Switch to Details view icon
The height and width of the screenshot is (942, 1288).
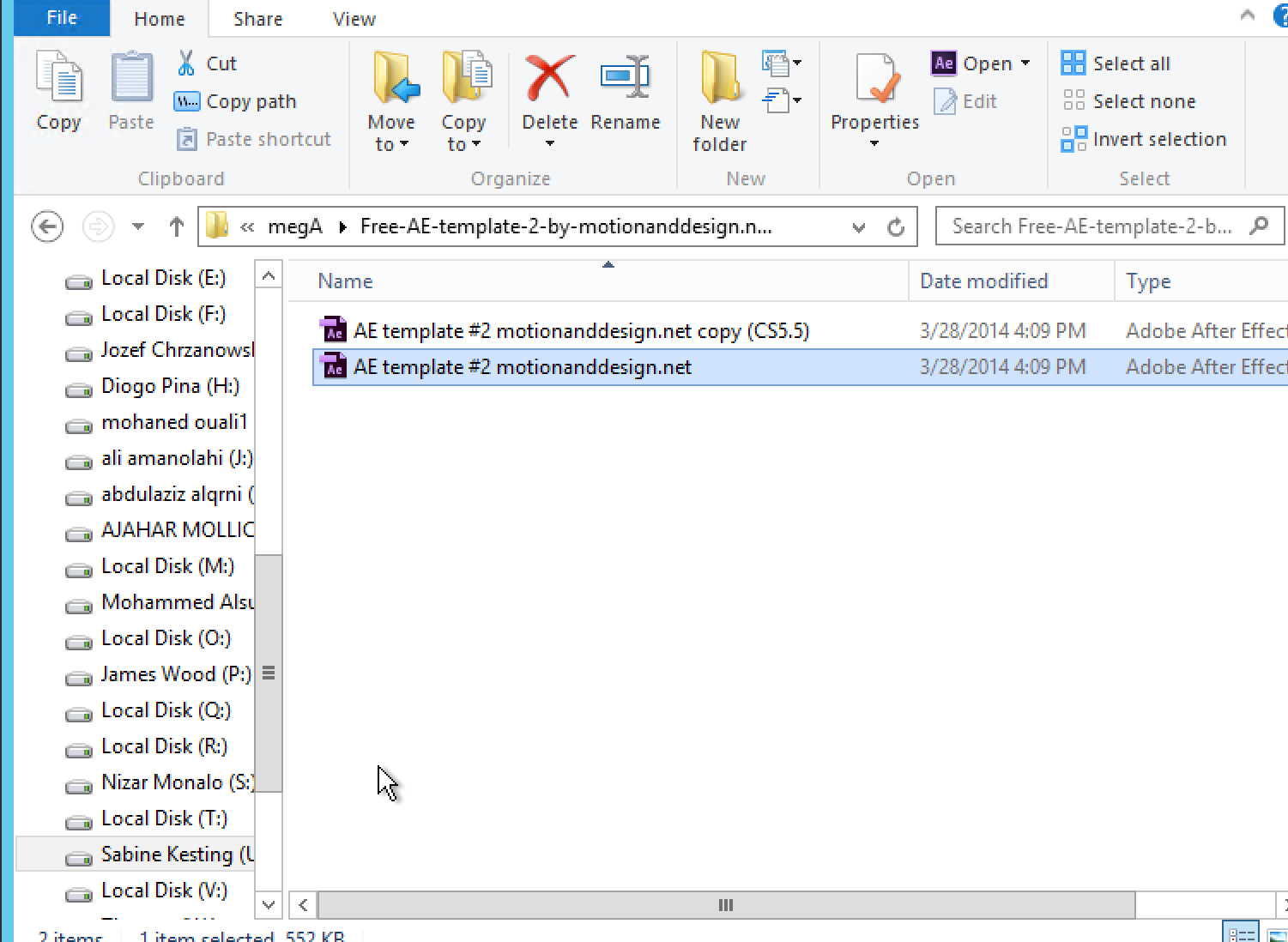pos(1242,933)
